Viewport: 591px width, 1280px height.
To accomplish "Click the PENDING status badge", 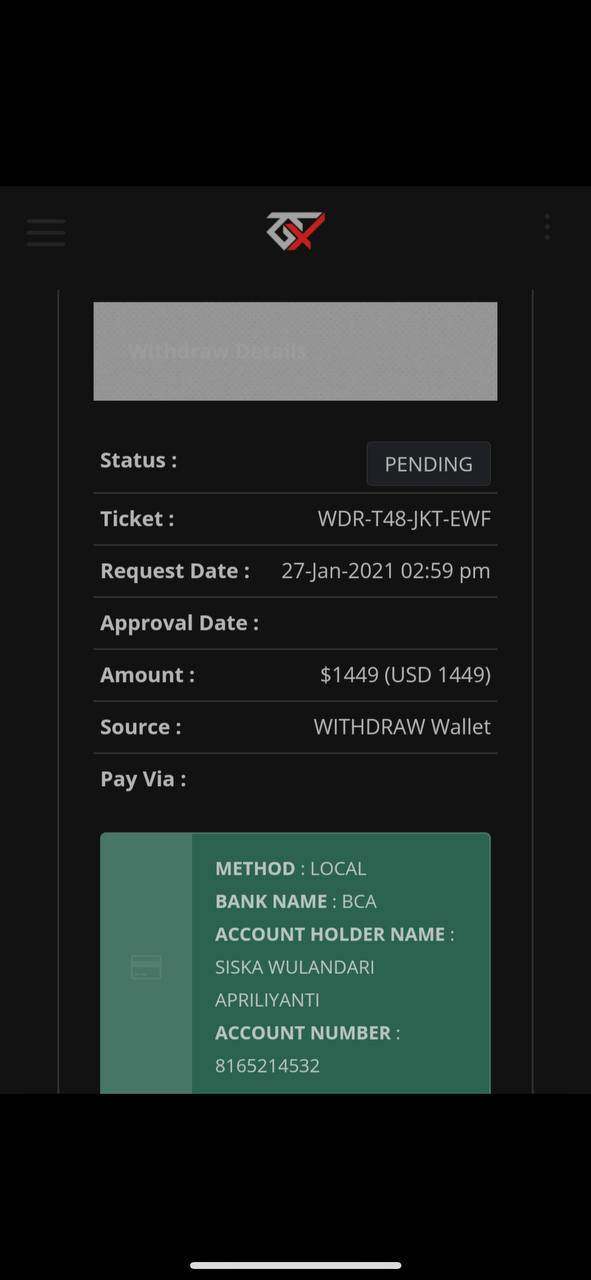I will (x=429, y=464).
